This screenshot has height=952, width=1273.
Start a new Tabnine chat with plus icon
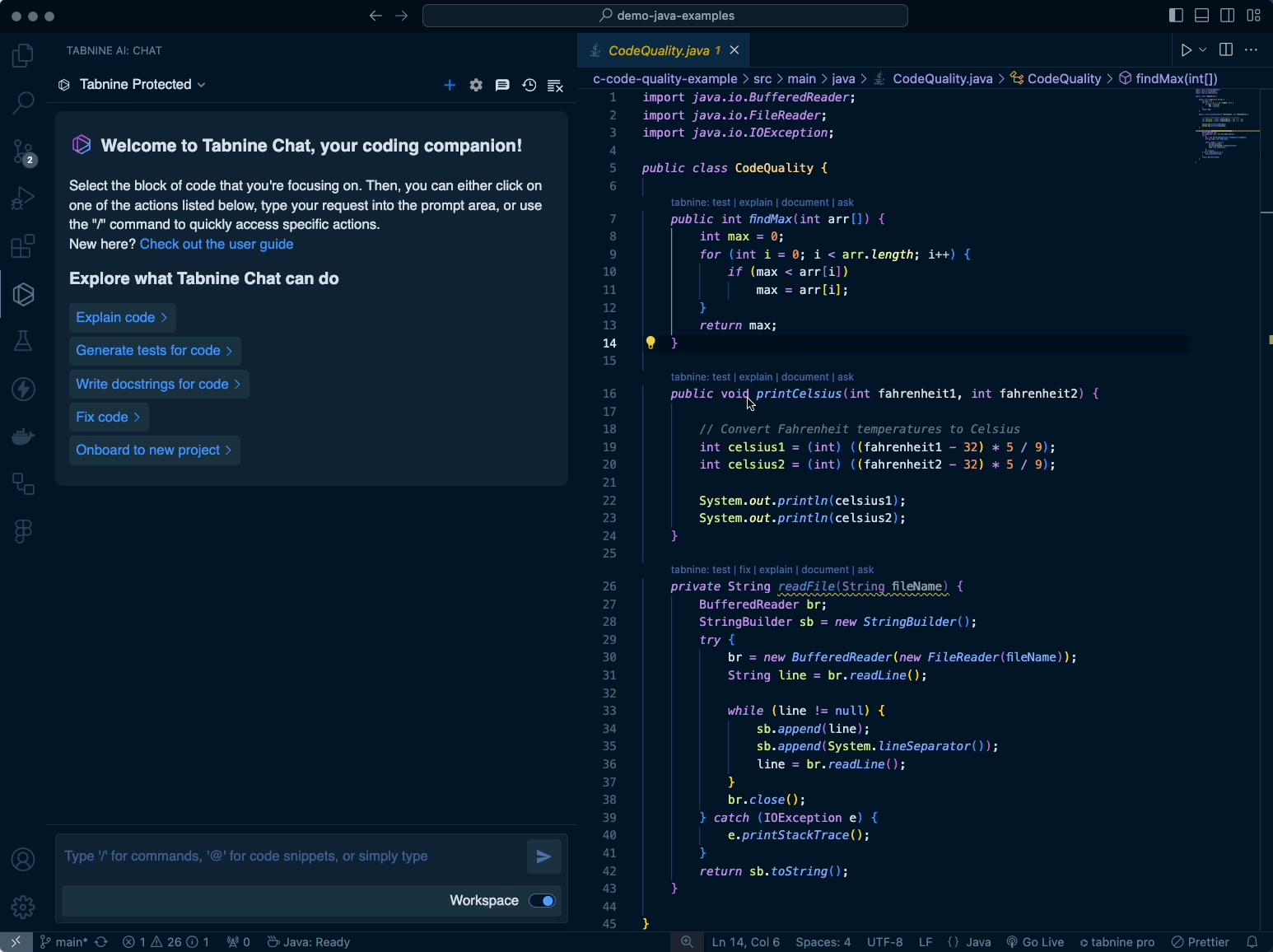pyautogui.click(x=450, y=85)
